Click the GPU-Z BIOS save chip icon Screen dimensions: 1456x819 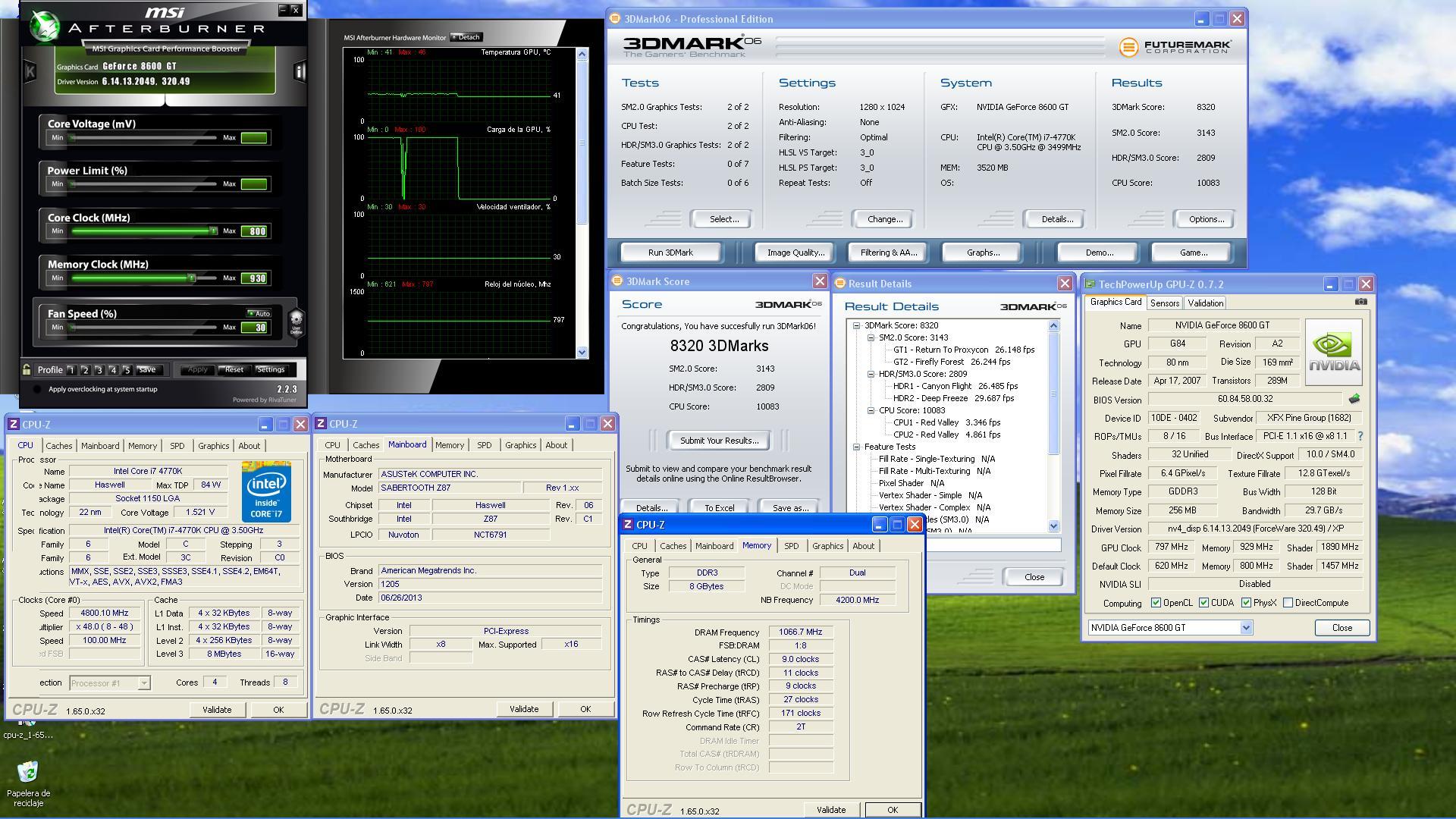click(x=1354, y=399)
